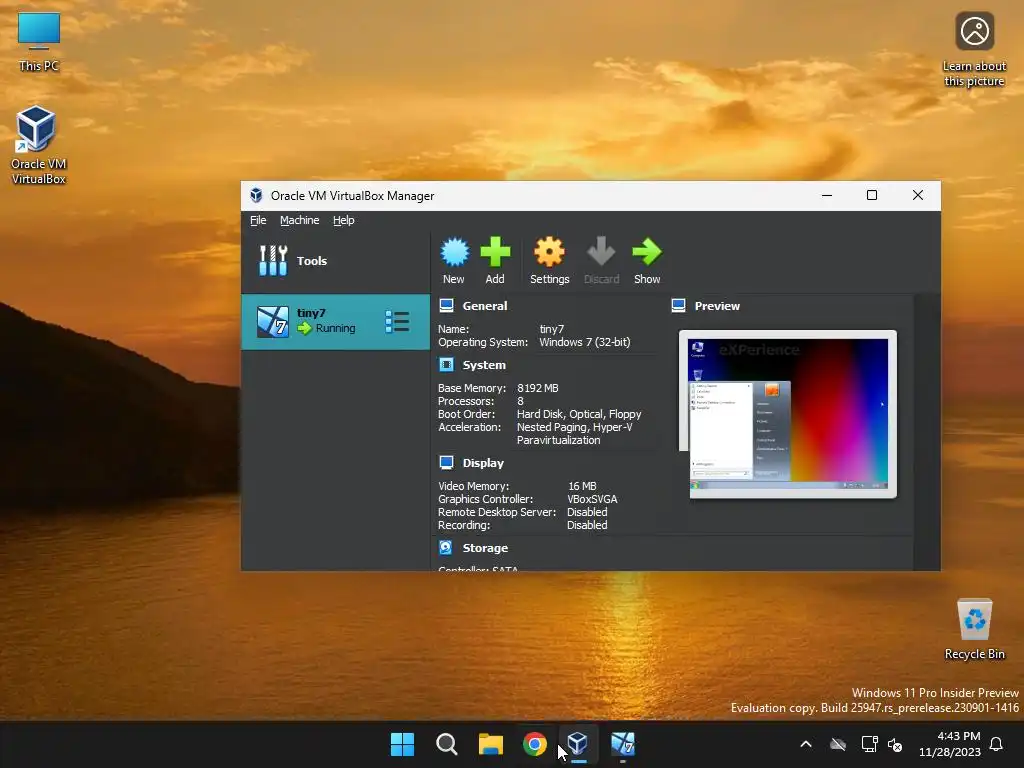Screen dimensions: 1024x768
Task: Launch Google Chrome from taskbar
Action: tap(535, 744)
